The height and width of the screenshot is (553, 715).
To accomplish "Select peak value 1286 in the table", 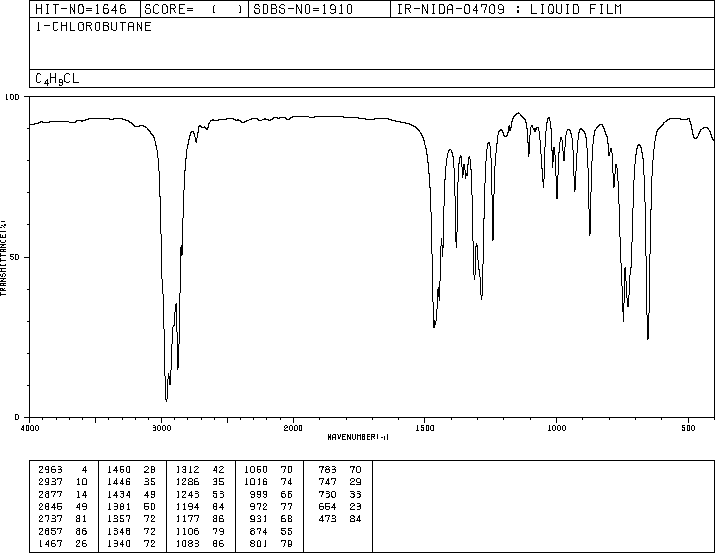I will tap(187, 482).
